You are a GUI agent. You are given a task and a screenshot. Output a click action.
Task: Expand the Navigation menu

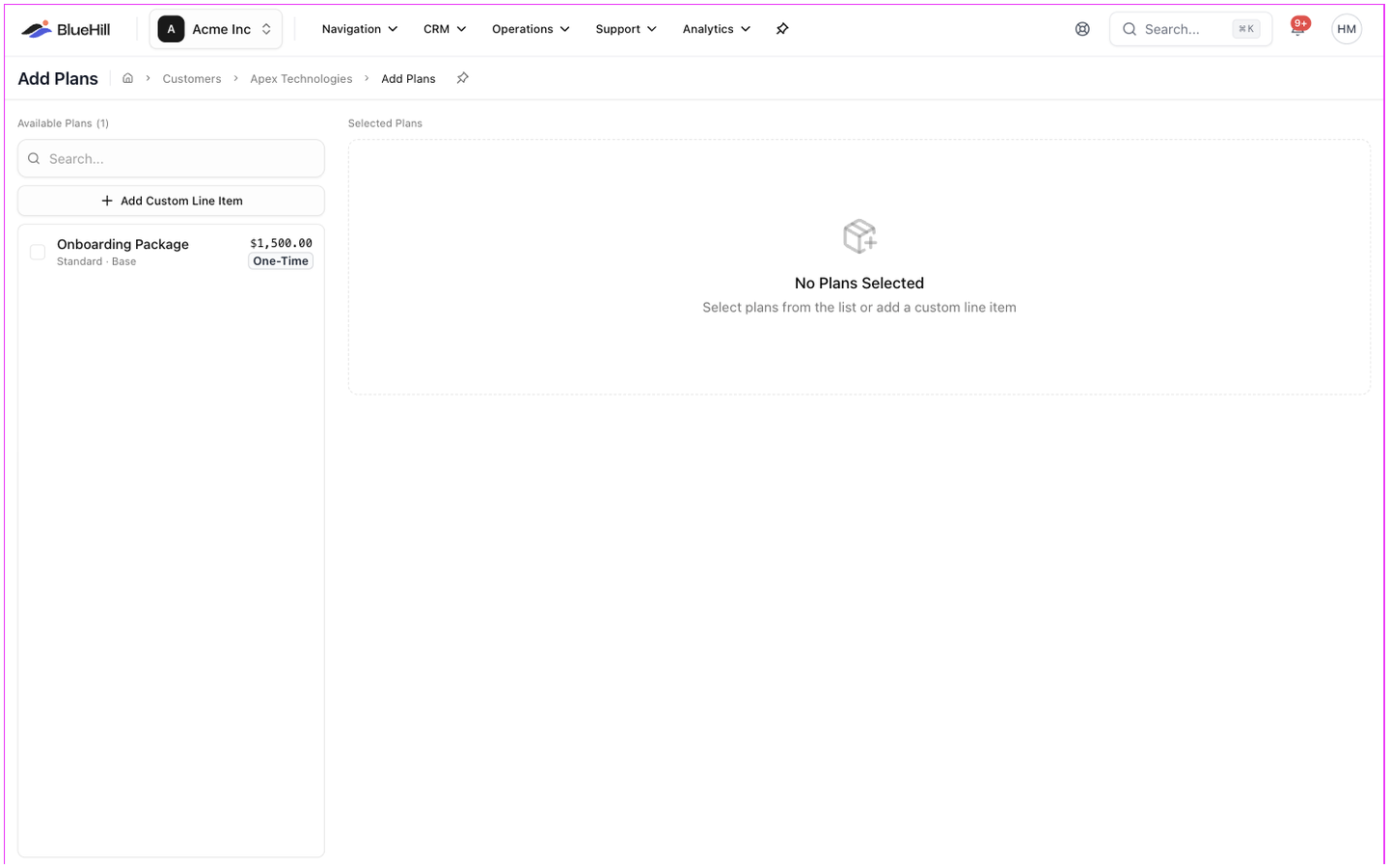pyautogui.click(x=360, y=29)
